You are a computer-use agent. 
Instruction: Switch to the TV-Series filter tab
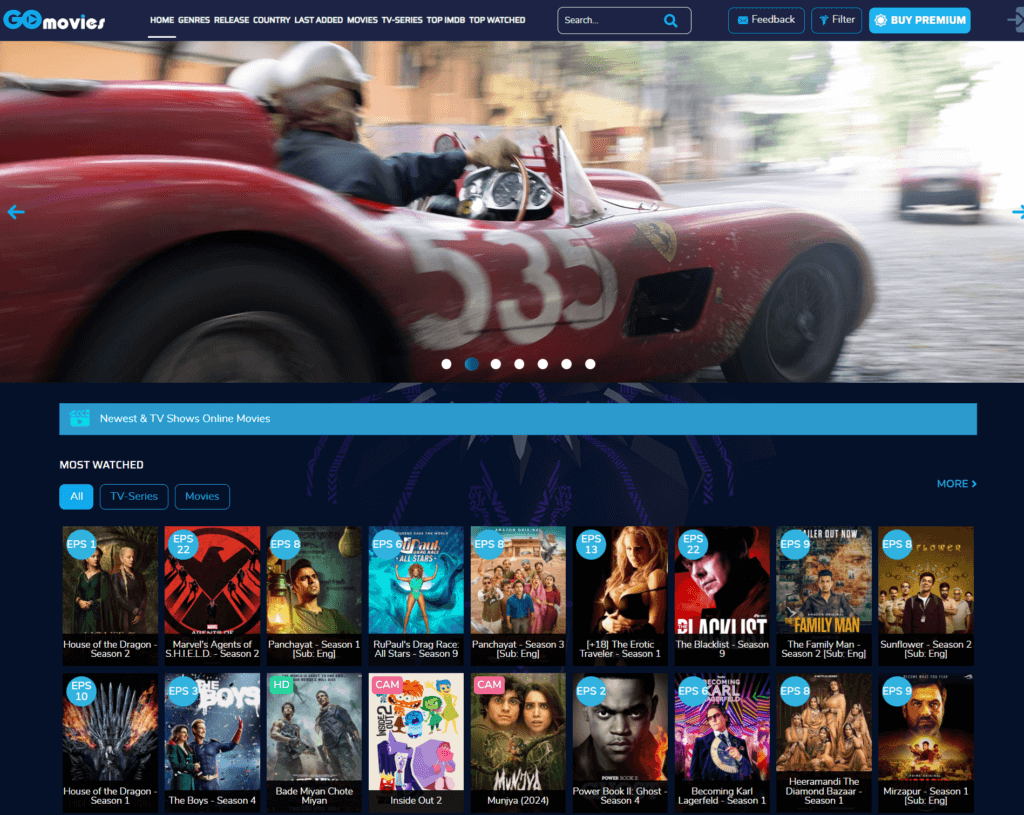pyautogui.click(x=134, y=497)
